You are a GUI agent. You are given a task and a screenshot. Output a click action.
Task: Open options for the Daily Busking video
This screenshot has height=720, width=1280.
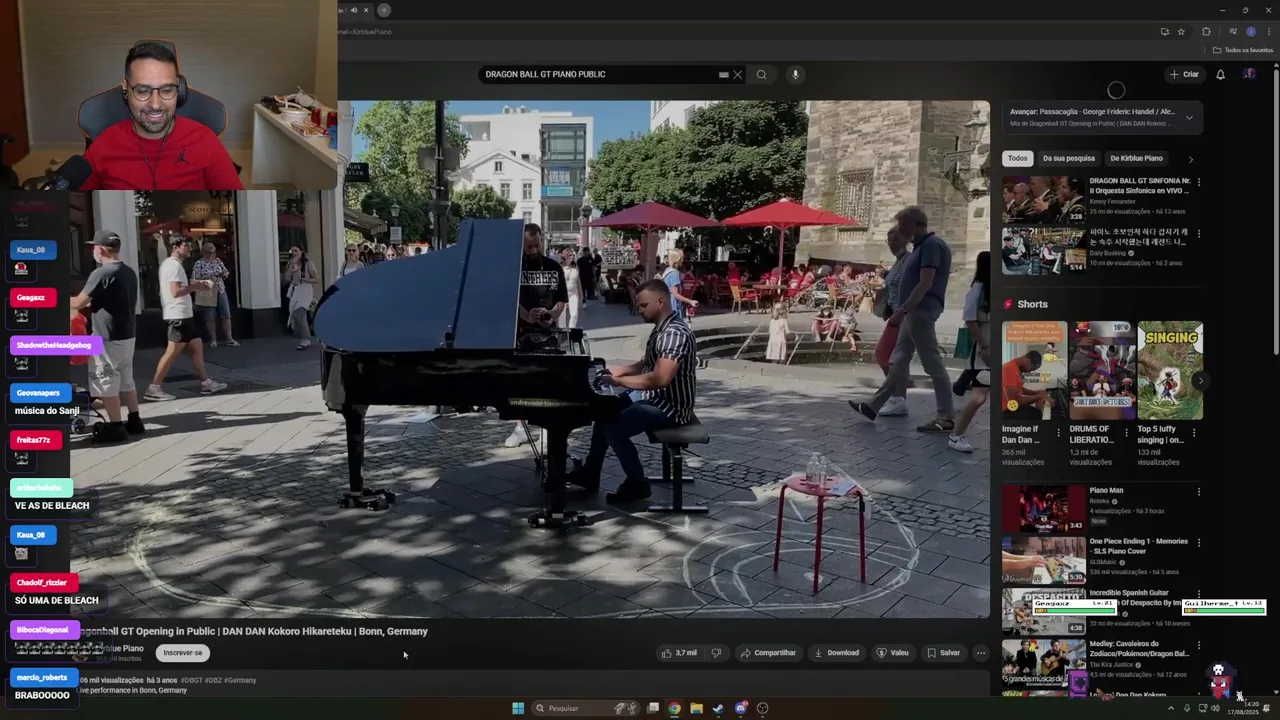point(1198,233)
